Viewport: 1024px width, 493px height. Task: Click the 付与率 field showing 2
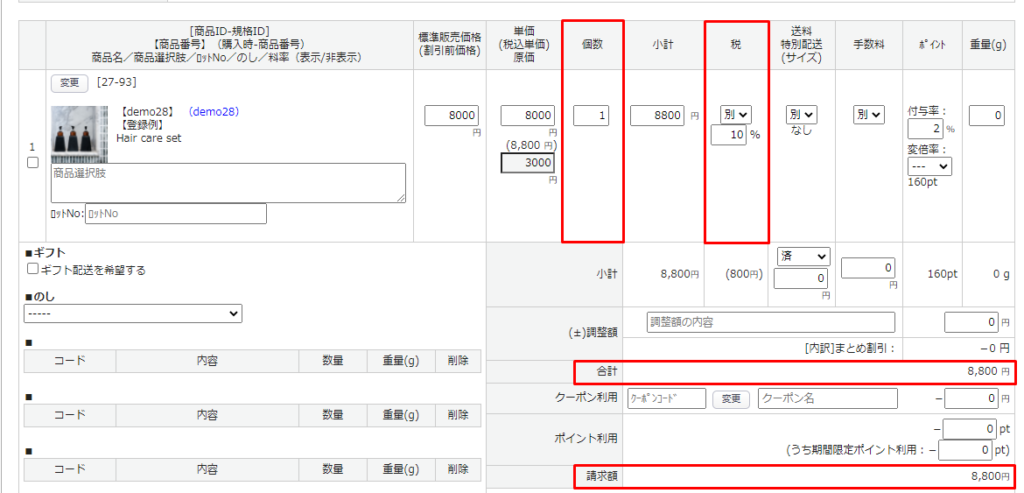coord(925,129)
